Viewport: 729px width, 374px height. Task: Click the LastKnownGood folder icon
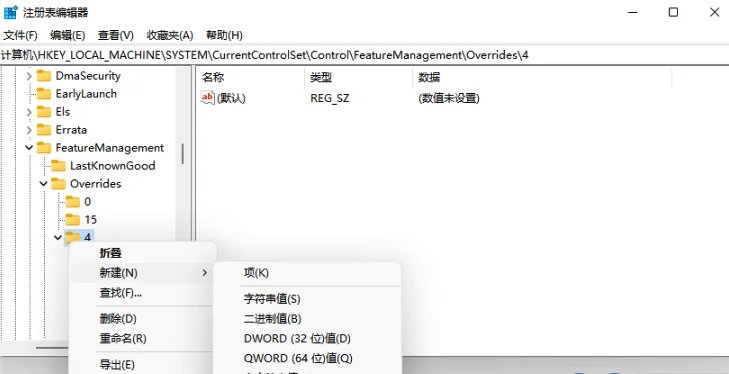[x=58, y=166]
